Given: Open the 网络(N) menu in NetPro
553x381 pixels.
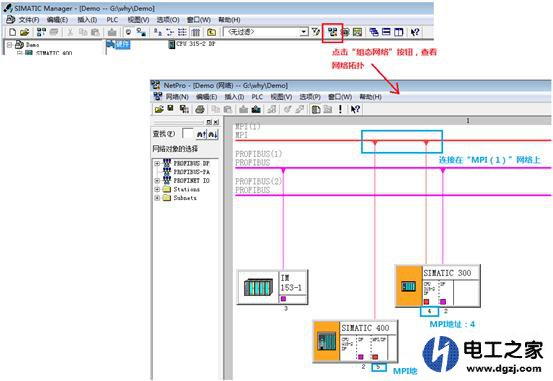Looking at the screenshot, I should (177, 97).
